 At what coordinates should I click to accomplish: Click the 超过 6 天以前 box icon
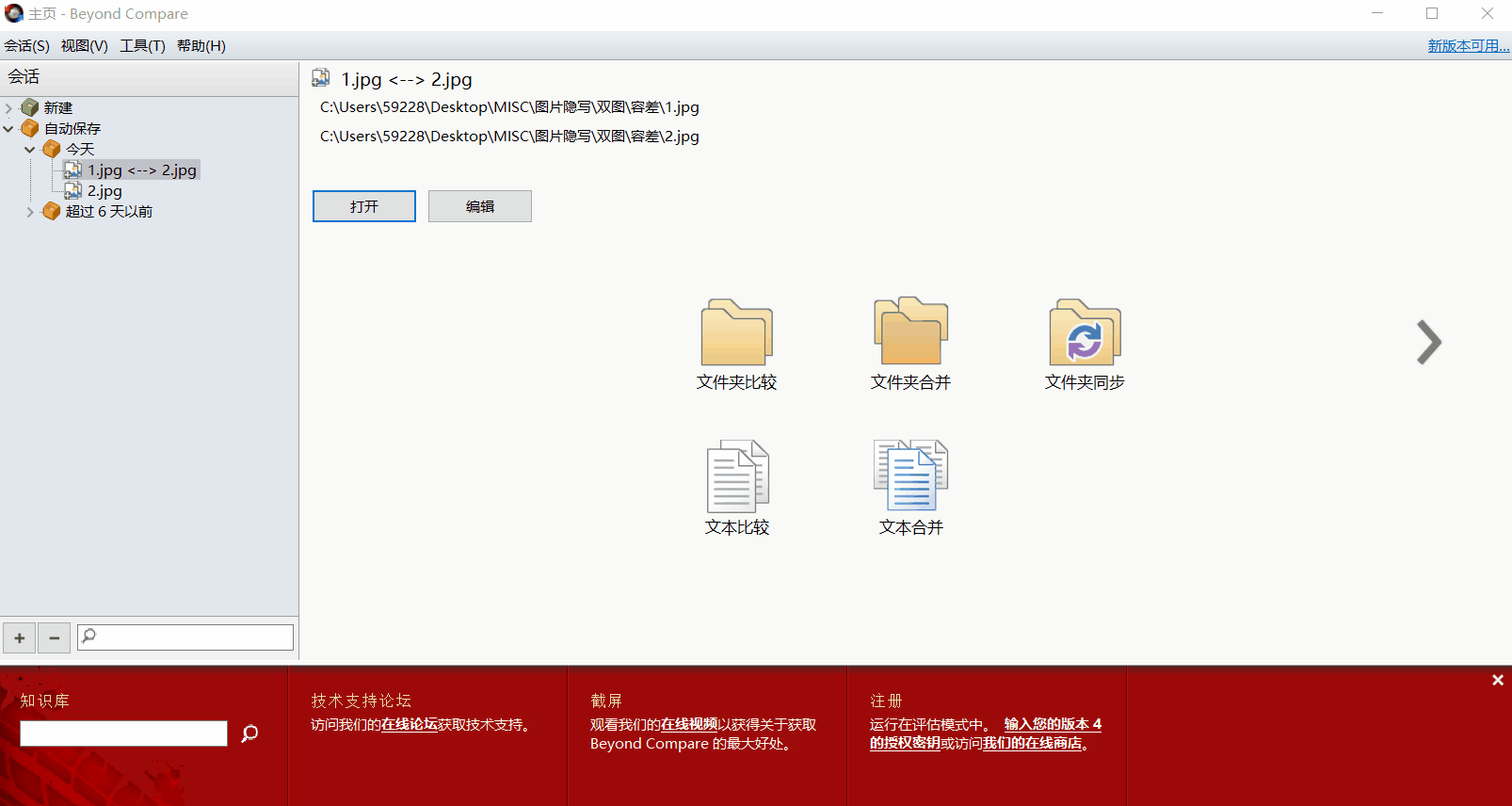pyautogui.click(x=52, y=211)
